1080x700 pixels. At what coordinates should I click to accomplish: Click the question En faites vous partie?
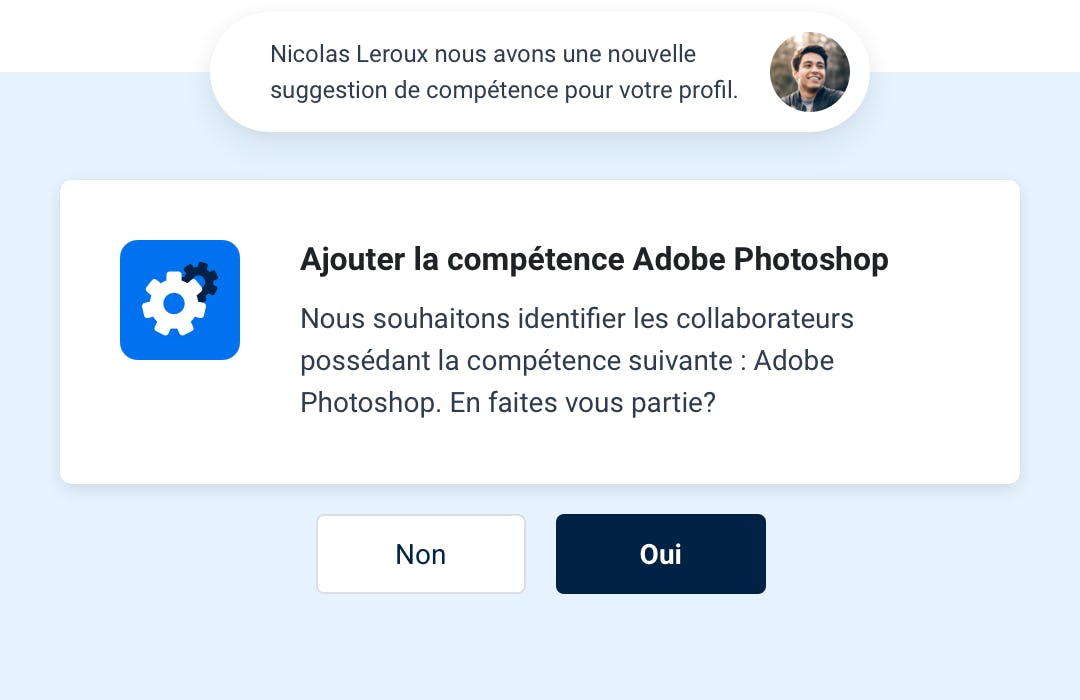tap(583, 402)
